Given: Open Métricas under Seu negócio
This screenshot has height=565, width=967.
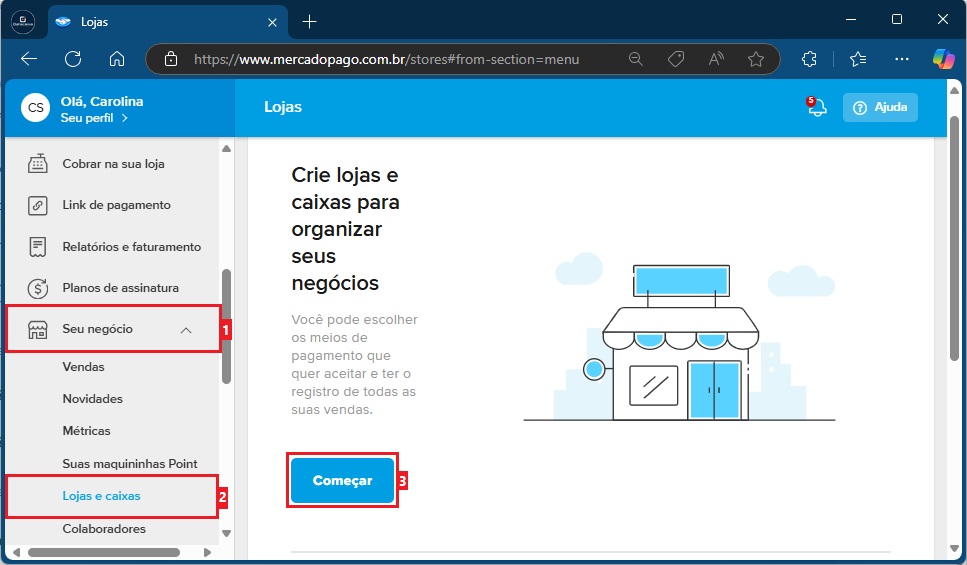Looking at the screenshot, I should click(86, 431).
